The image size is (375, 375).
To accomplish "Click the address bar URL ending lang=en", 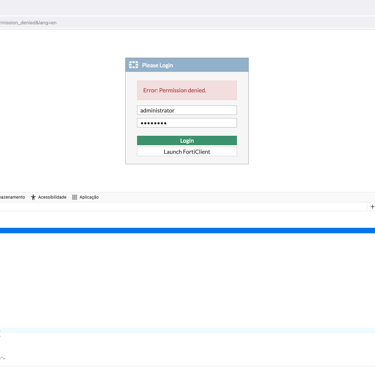I will (28, 23).
